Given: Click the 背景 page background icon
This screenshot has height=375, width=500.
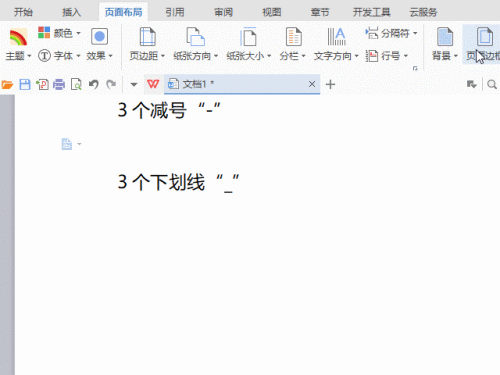Looking at the screenshot, I should [x=445, y=37].
